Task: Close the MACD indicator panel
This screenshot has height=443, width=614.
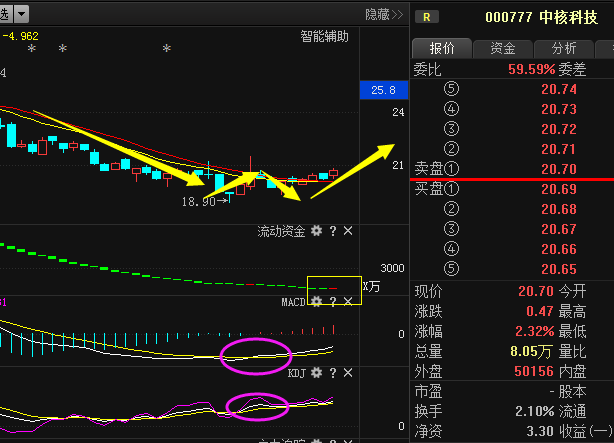Action: click(x=348, y=301)
